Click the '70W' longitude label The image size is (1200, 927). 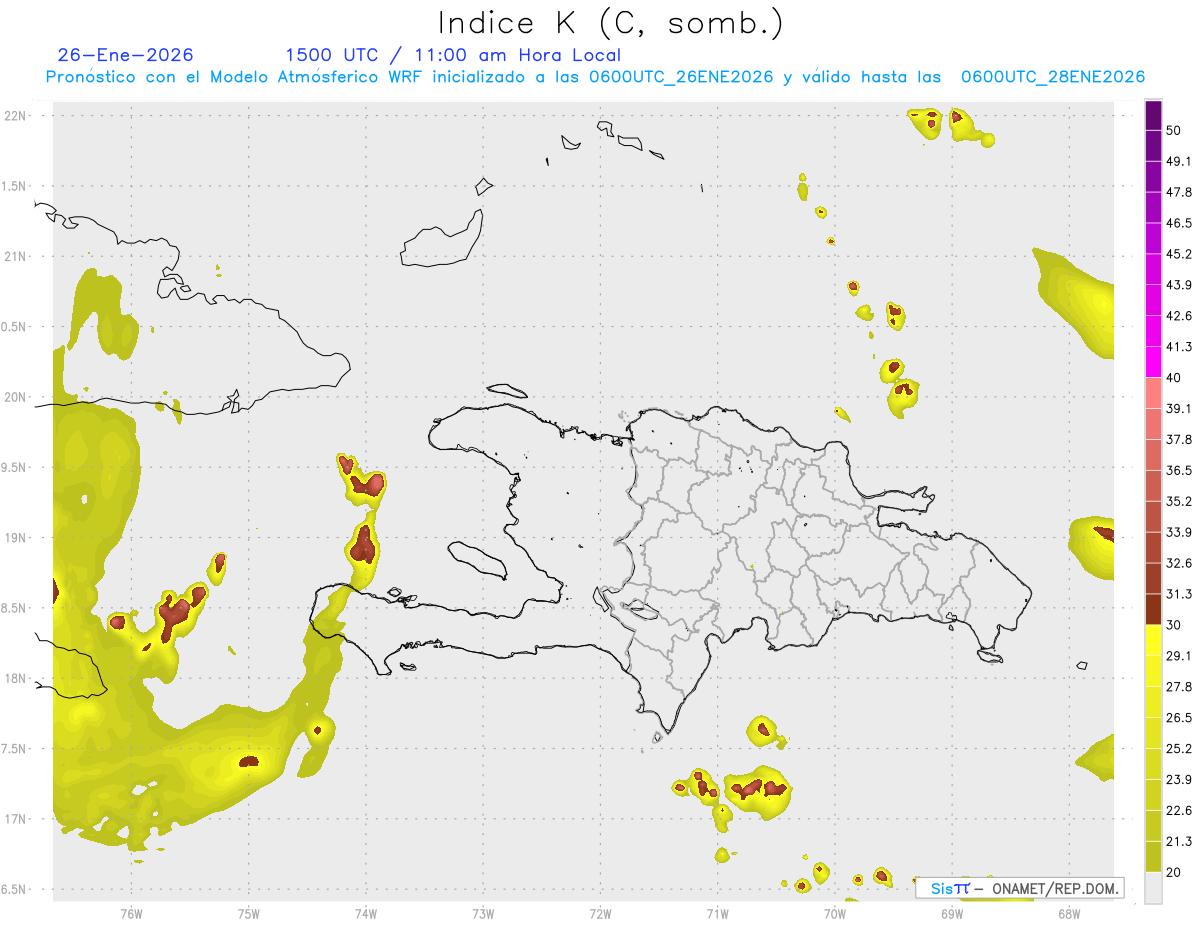[x=835, y=913]
